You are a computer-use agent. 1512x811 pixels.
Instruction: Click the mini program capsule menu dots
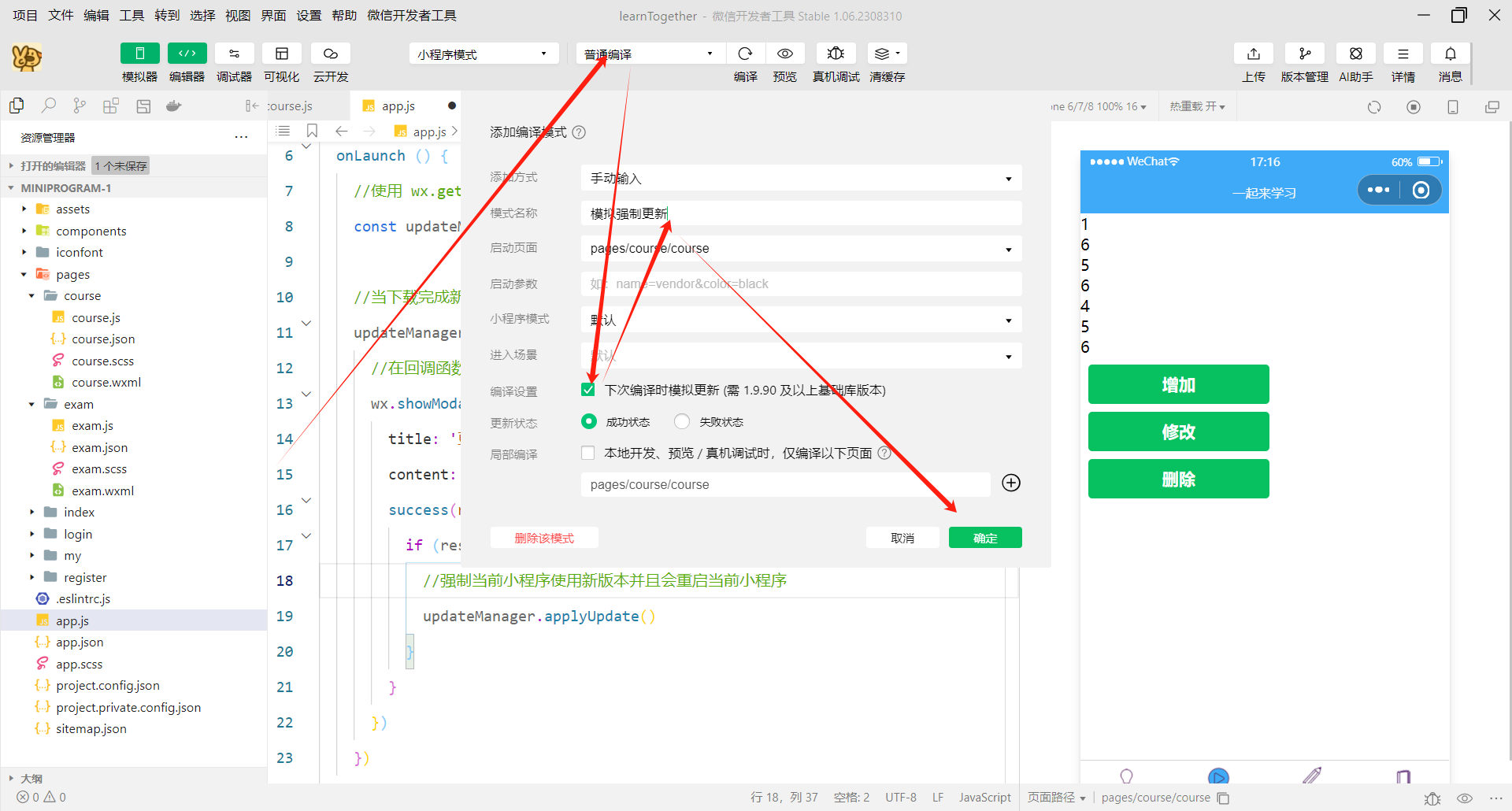pyautogui.click(x=1378, y=190)
